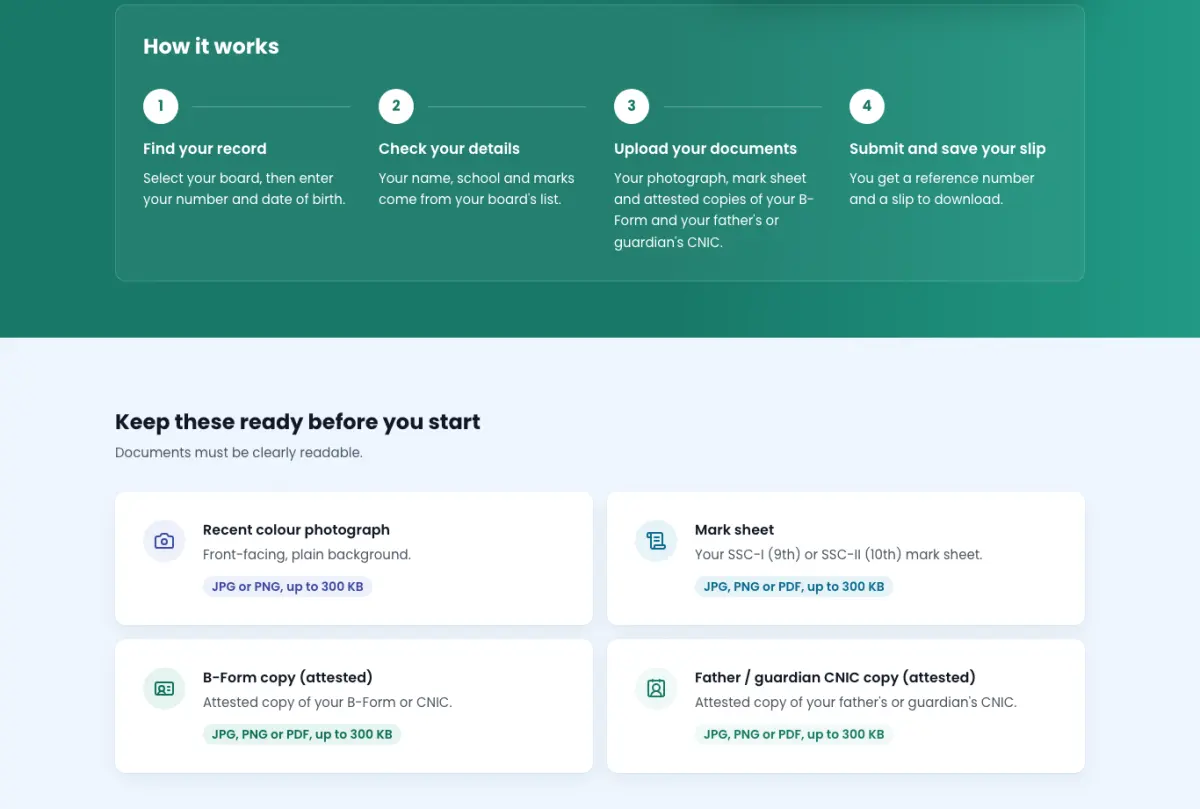Click step 2 circle above Check your details

[396, 106]
